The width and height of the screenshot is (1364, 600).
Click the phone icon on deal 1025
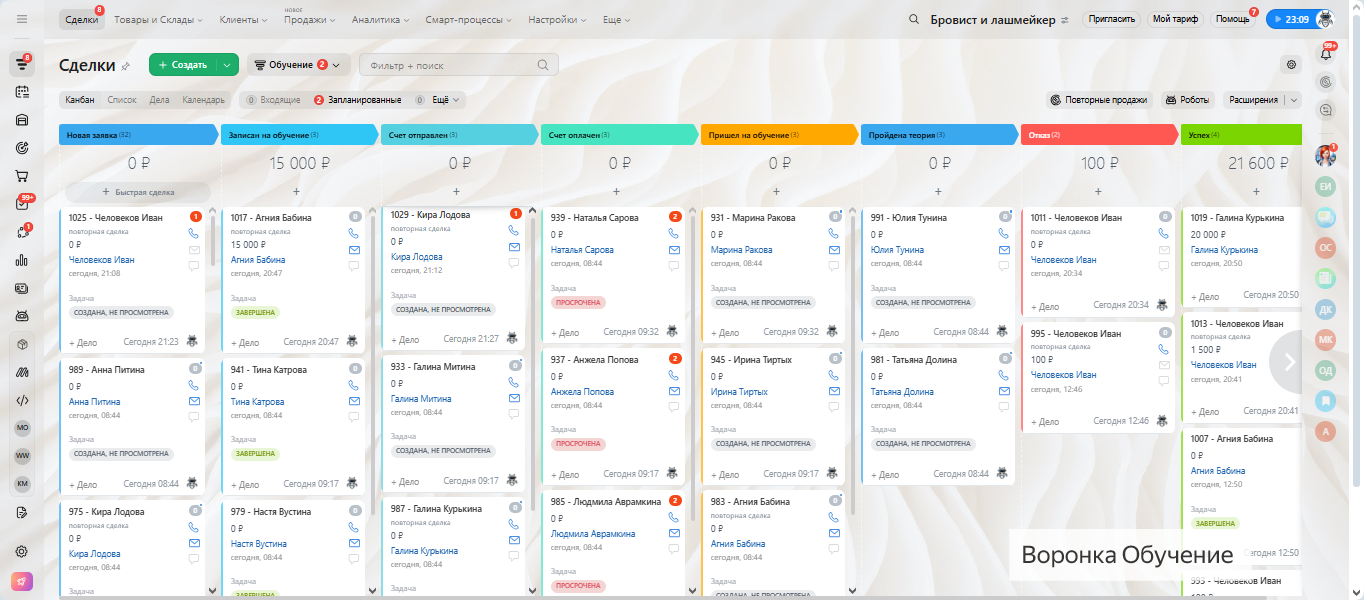pos(194,233)
